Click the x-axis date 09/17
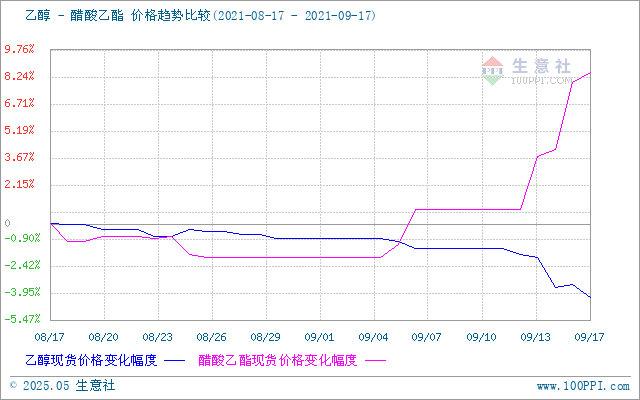Image resolution: width=640 pixels, height=400 pixels. pos(589,337)
